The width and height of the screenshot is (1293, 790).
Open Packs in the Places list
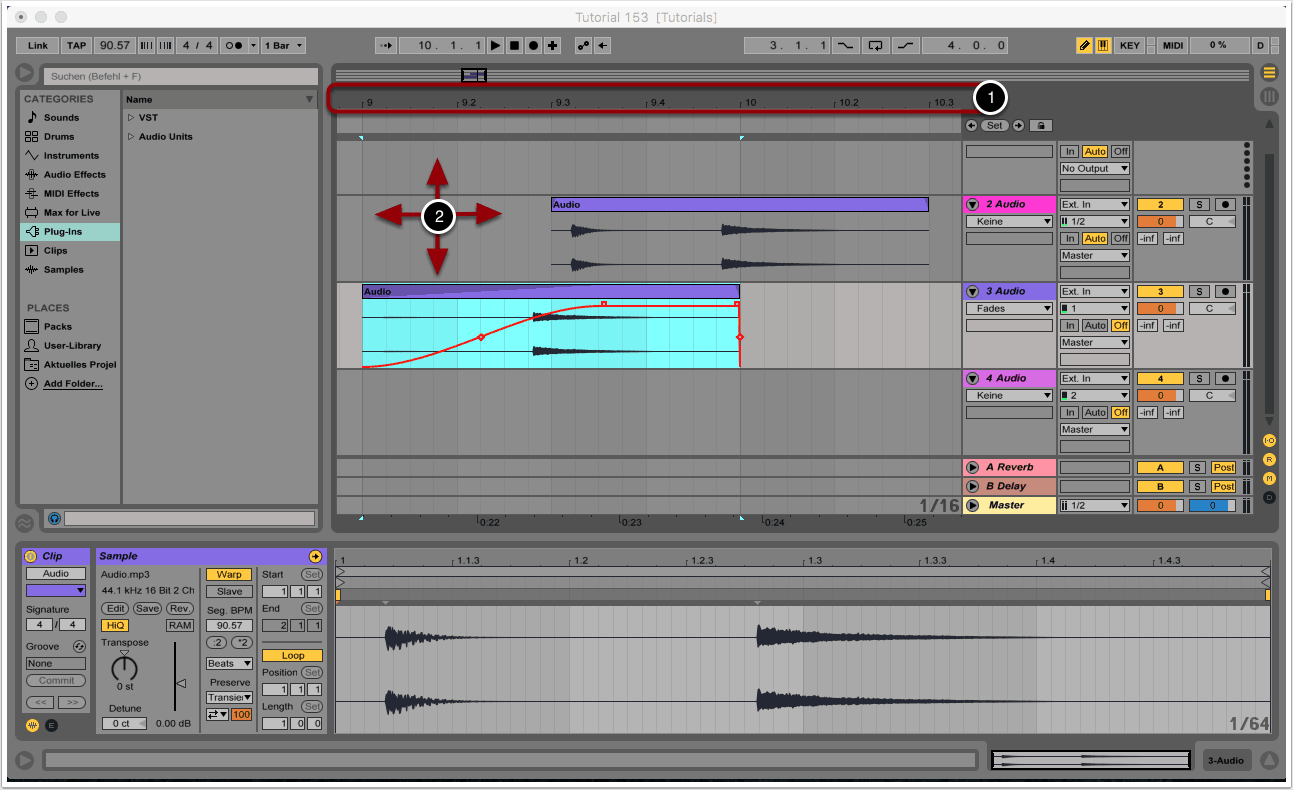tap(57, 327)
